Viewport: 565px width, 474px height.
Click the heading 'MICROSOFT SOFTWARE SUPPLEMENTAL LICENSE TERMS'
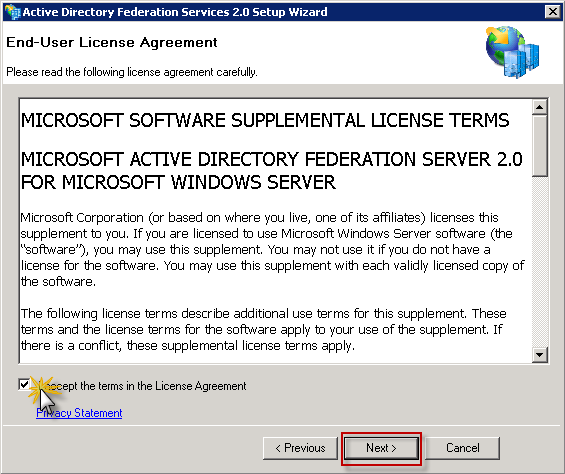pos(265,120)
